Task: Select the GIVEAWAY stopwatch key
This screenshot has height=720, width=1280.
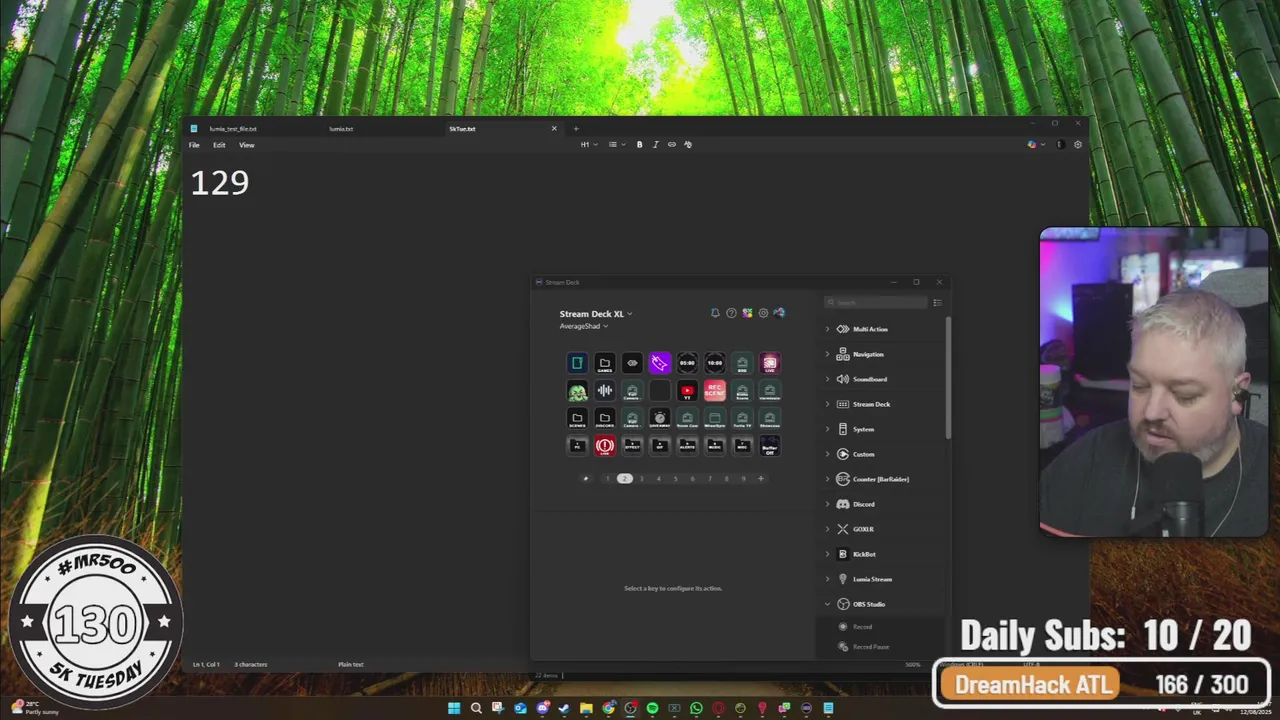Action: click(659, 418)
